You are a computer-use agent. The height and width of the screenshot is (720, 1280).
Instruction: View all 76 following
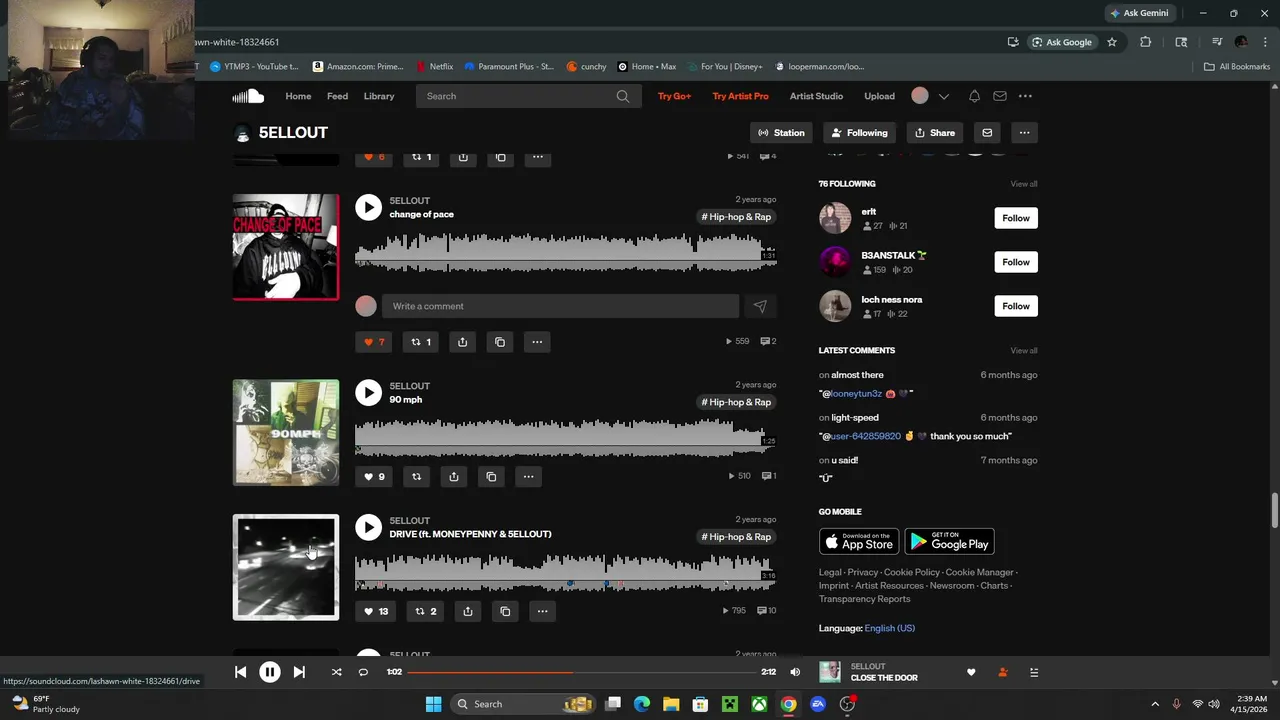tap(1024, 184)
